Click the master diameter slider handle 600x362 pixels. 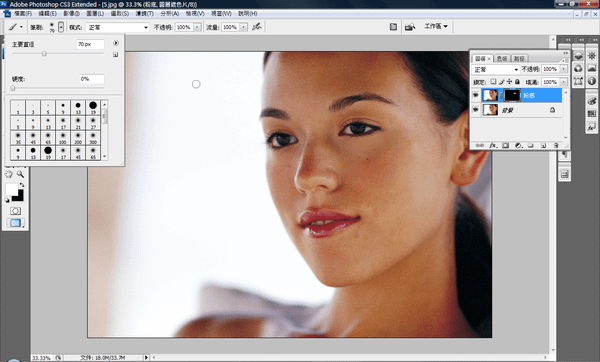coord(44,54)
